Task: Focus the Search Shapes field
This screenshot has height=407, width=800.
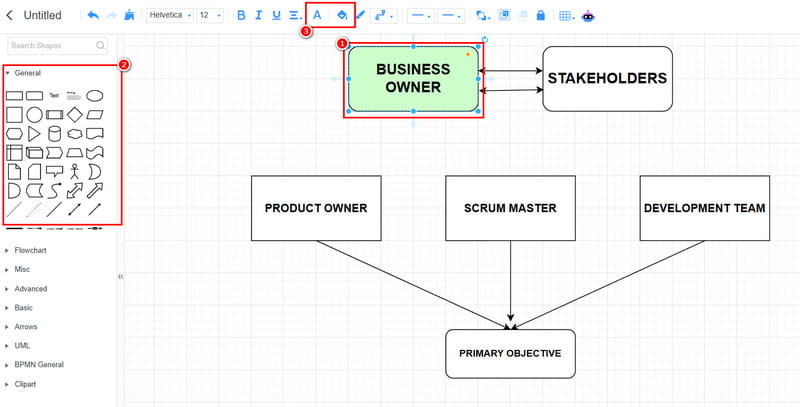Action: tap(57, 45)
